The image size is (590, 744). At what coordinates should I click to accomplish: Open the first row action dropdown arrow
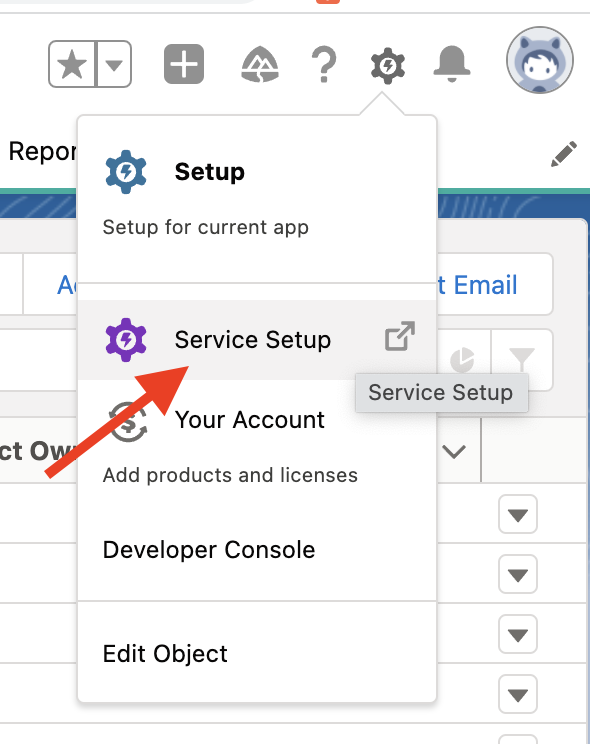518,514
